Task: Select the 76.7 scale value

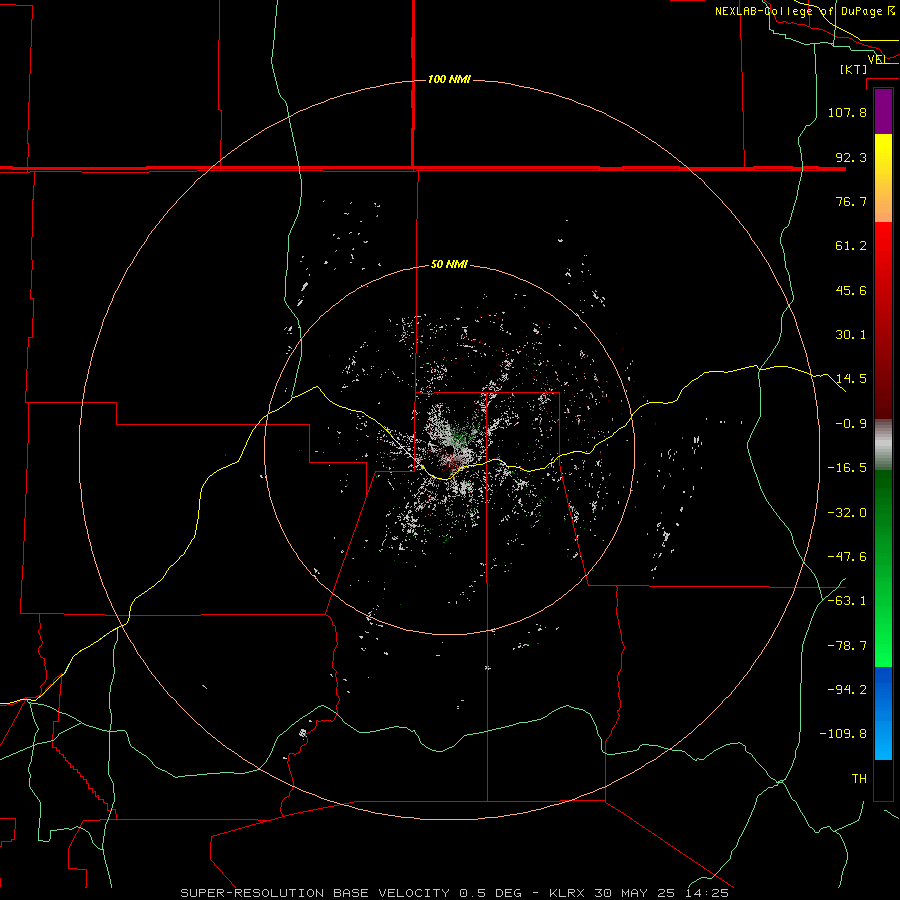Action: click(851, 201)
